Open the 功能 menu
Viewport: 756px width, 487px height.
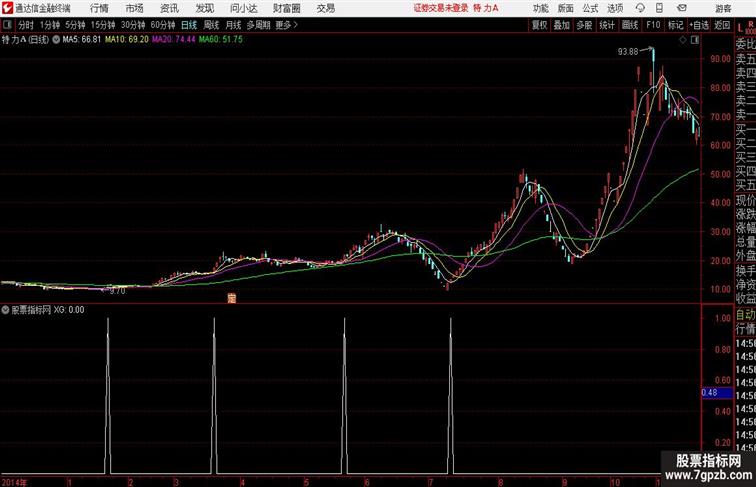tap(540, 8)
